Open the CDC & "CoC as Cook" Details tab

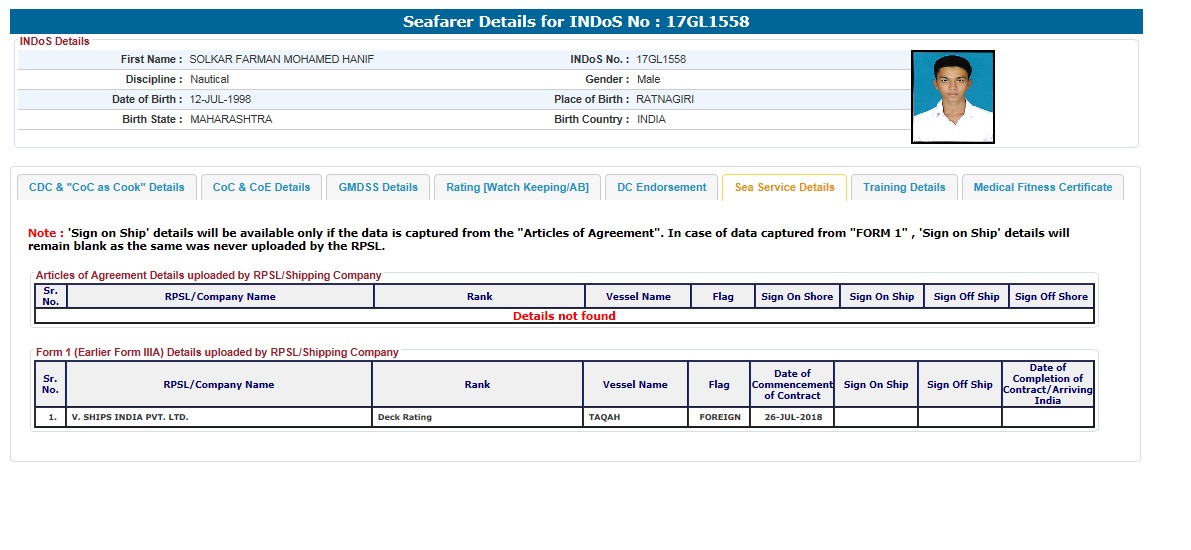click(x=107, y=187)
